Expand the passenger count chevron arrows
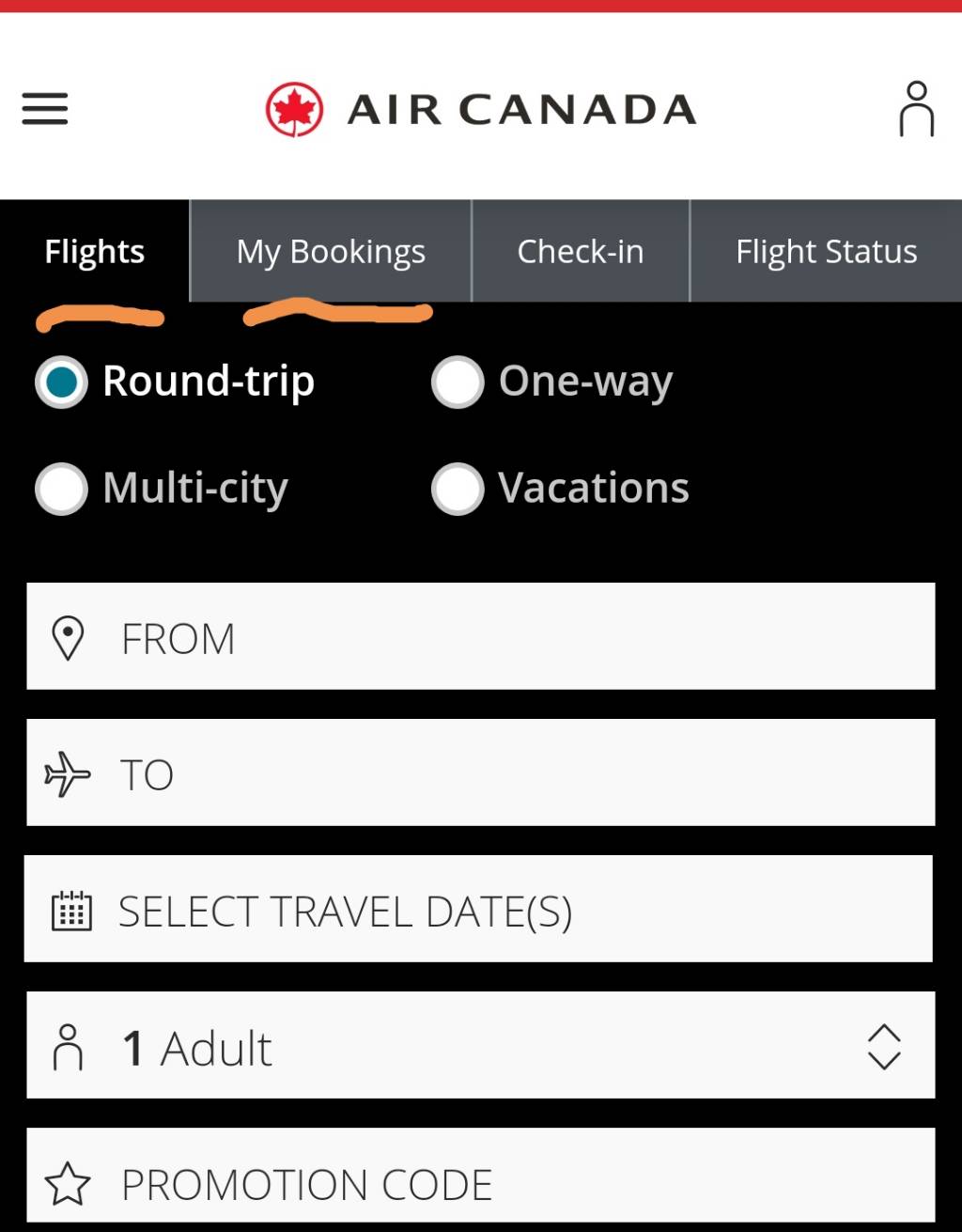This screenshot has width=962, height=1232. click(884, 1047)
